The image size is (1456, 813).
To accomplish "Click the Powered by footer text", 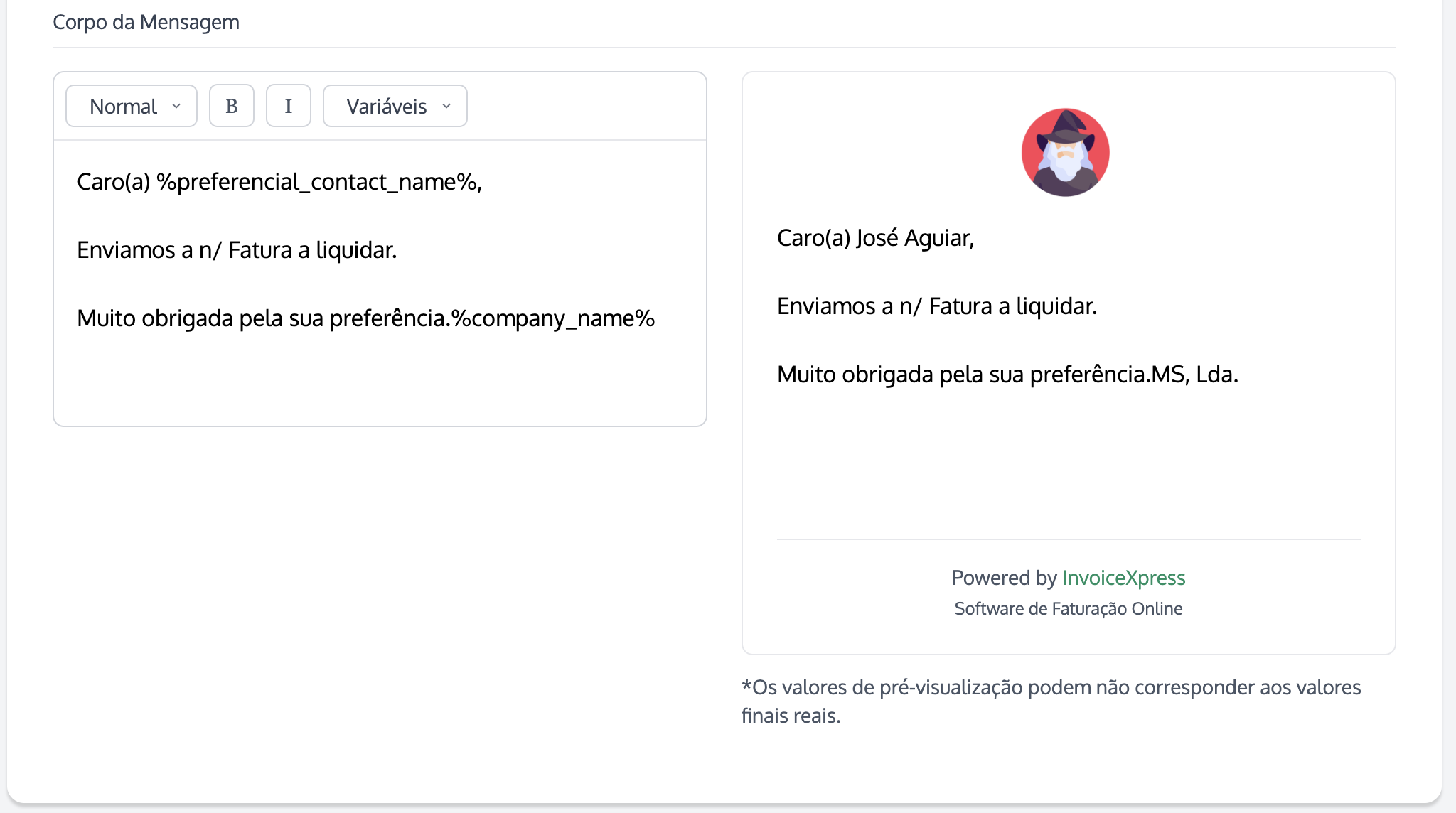I will (x=1004, y=578).
